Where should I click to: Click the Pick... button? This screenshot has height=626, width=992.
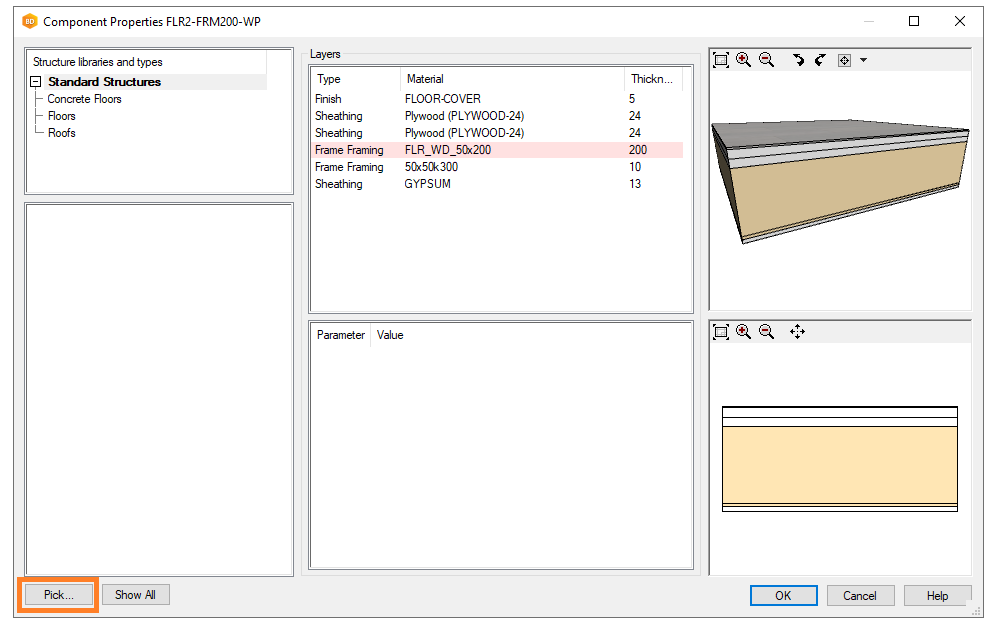point(58,595)
